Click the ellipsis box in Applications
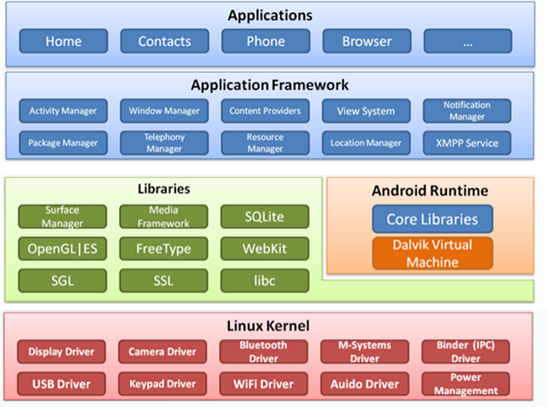548x407 pixels. click(x=468, y=41)
